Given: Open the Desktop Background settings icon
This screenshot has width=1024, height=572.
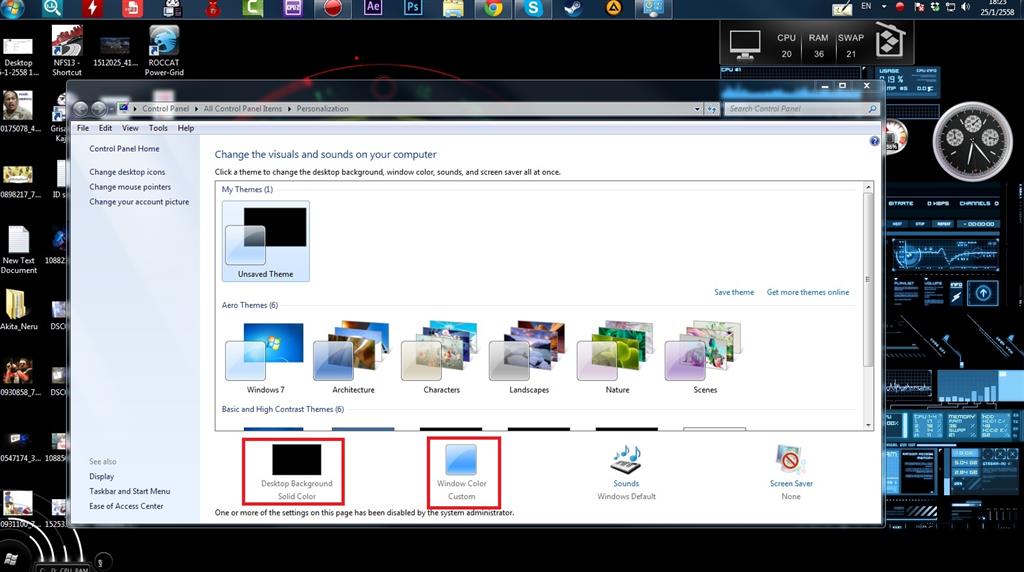Looking at the screenshot, I should [296, 460].
